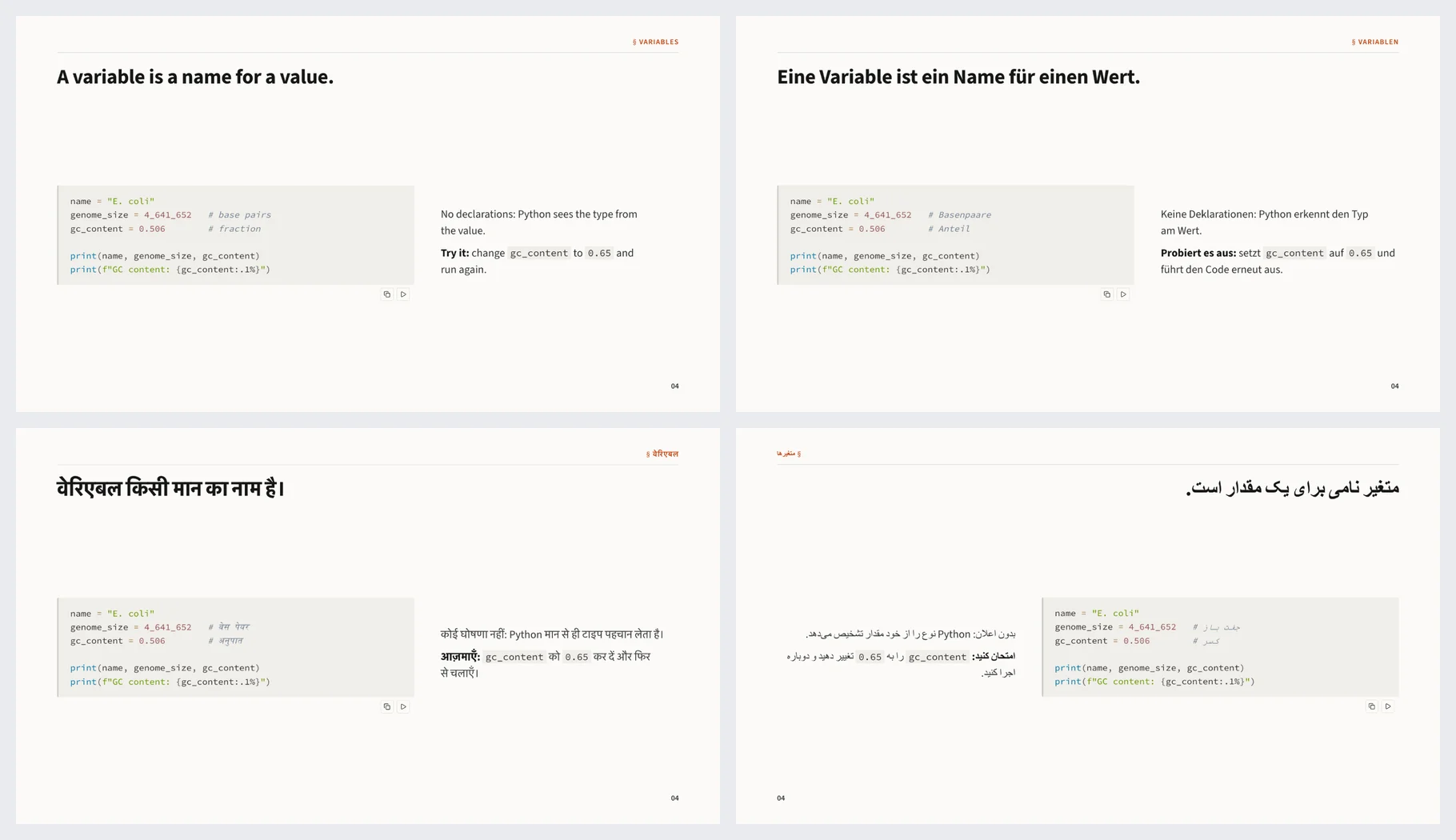Screen dimensions: 1456x840
Task: Click 'No declarations: Python sees the type' text
Action: click(x=527, y=214)
